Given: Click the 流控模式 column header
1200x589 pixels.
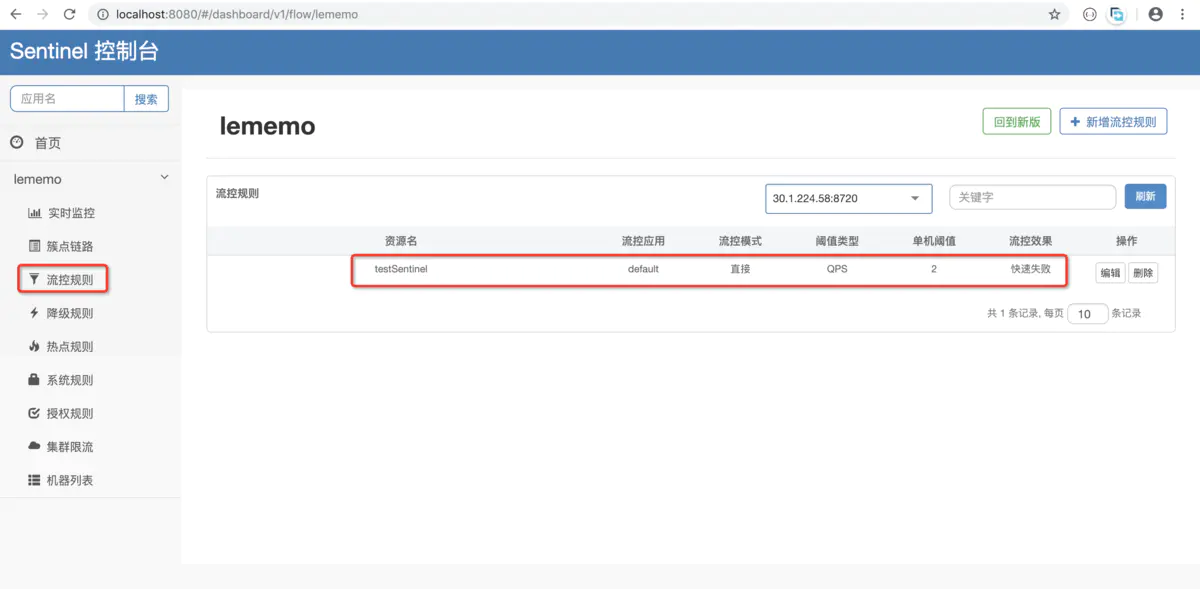Looking at the screenshot, I should pyautogui.click(x=740, y=241).
